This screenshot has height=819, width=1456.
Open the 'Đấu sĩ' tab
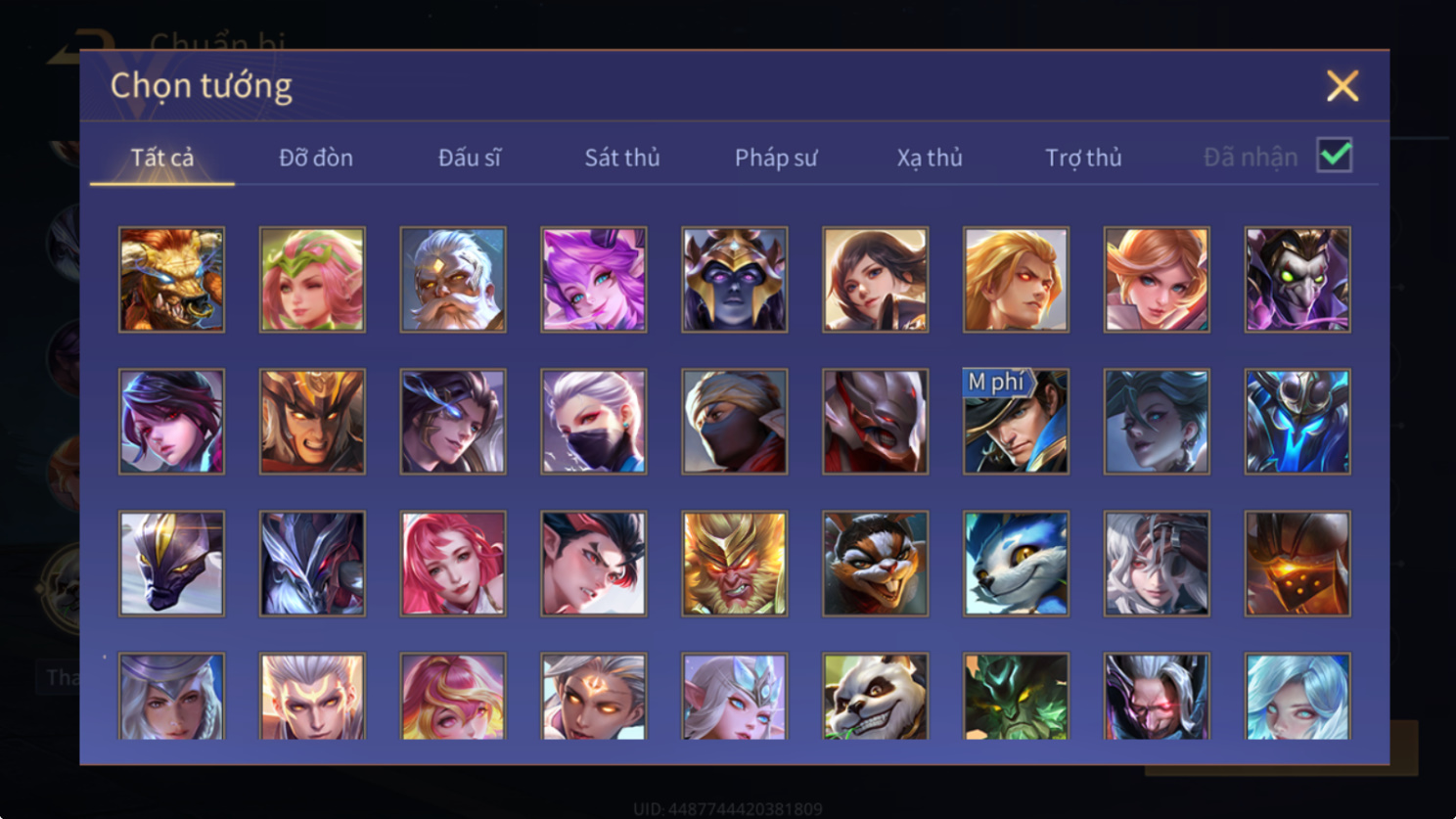(x=470, y=158)
